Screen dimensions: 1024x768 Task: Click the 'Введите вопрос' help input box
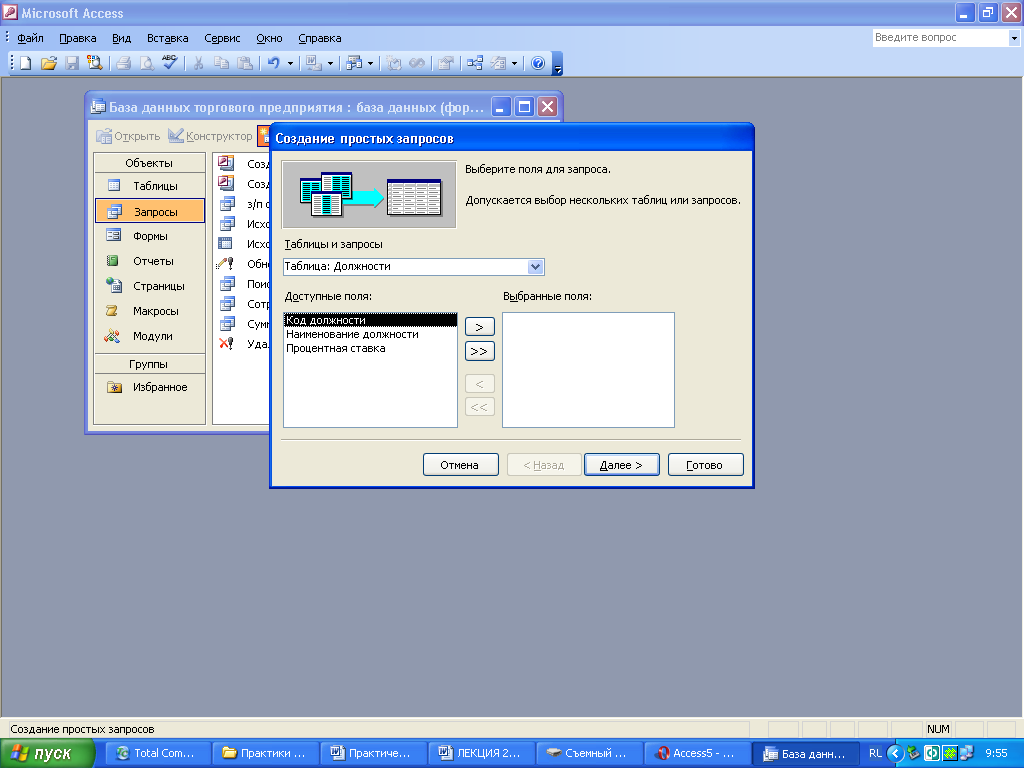point(940,38)
